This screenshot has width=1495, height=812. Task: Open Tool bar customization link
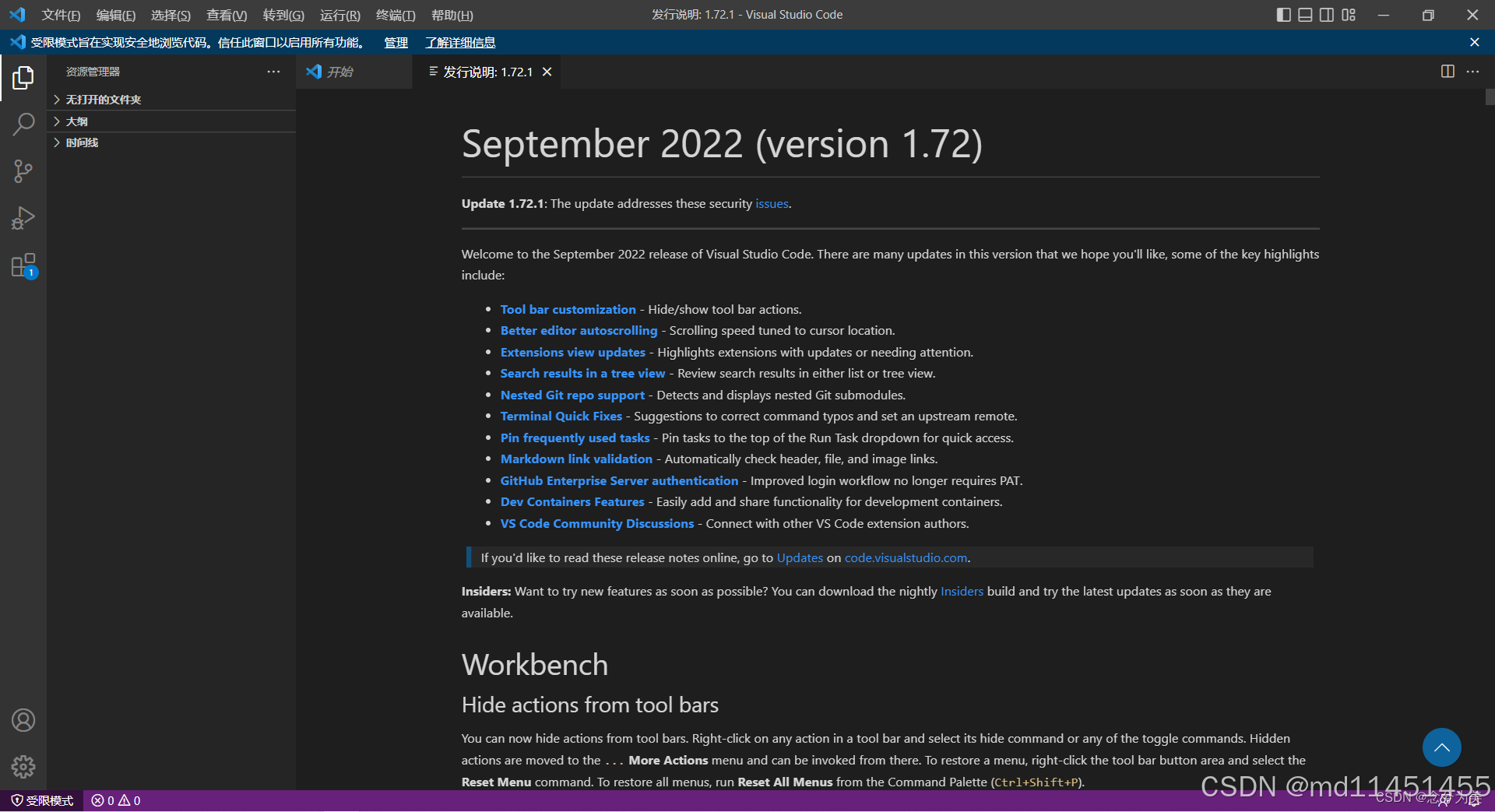click(x=568, y=309)
